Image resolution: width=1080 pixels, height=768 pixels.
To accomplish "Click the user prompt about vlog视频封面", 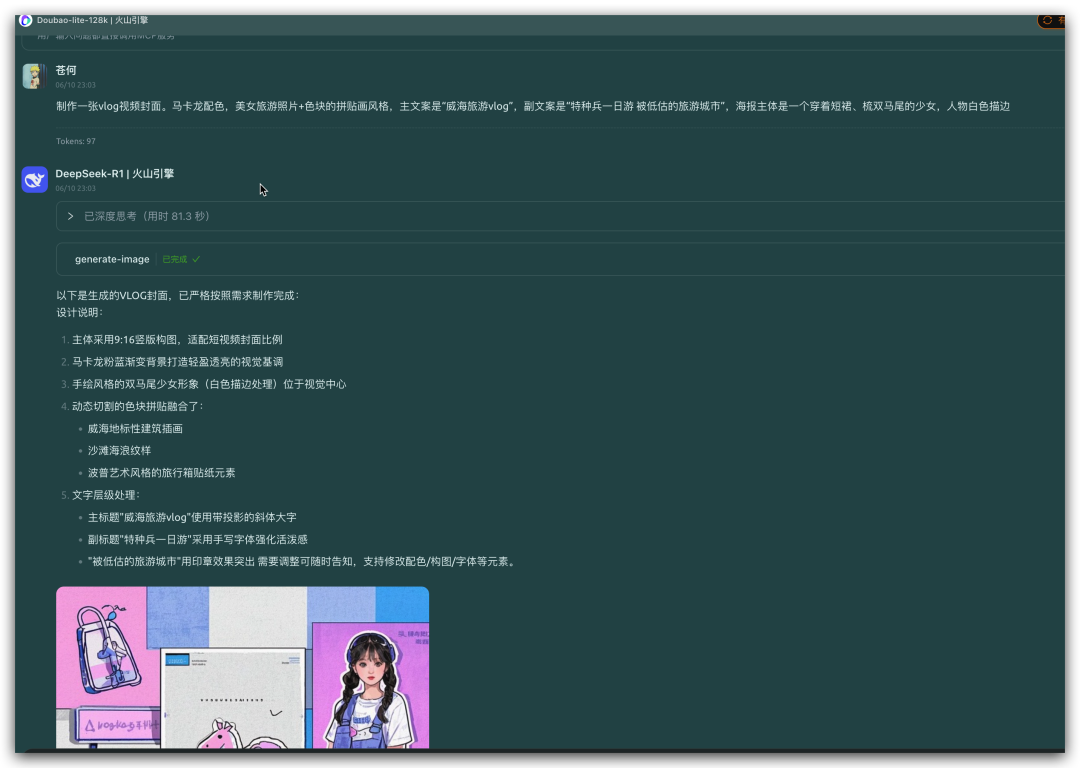I will [x=532, y=106].
